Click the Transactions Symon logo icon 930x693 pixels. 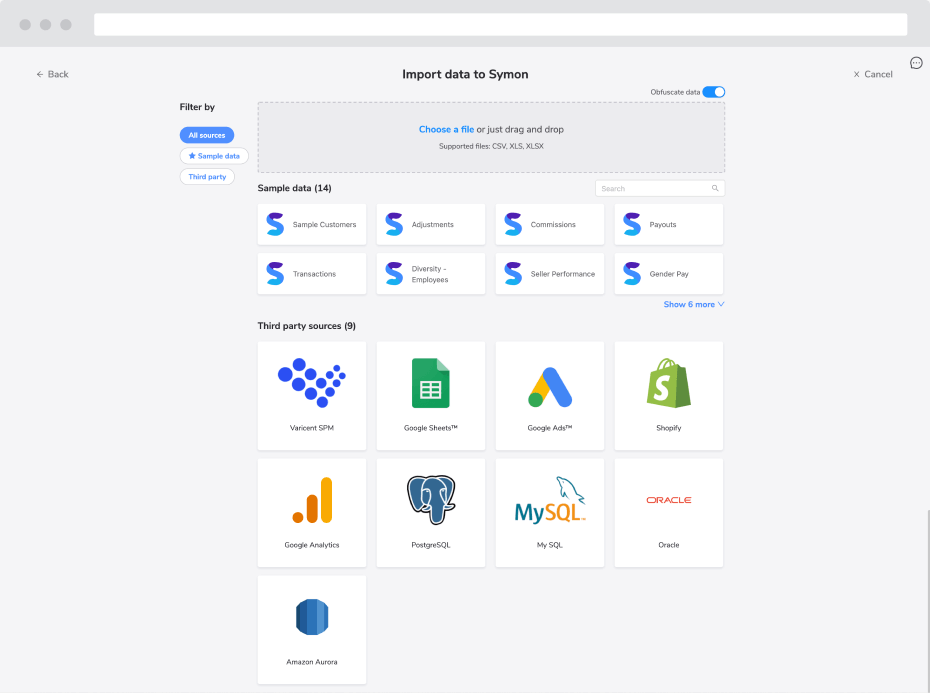(275, 274)
